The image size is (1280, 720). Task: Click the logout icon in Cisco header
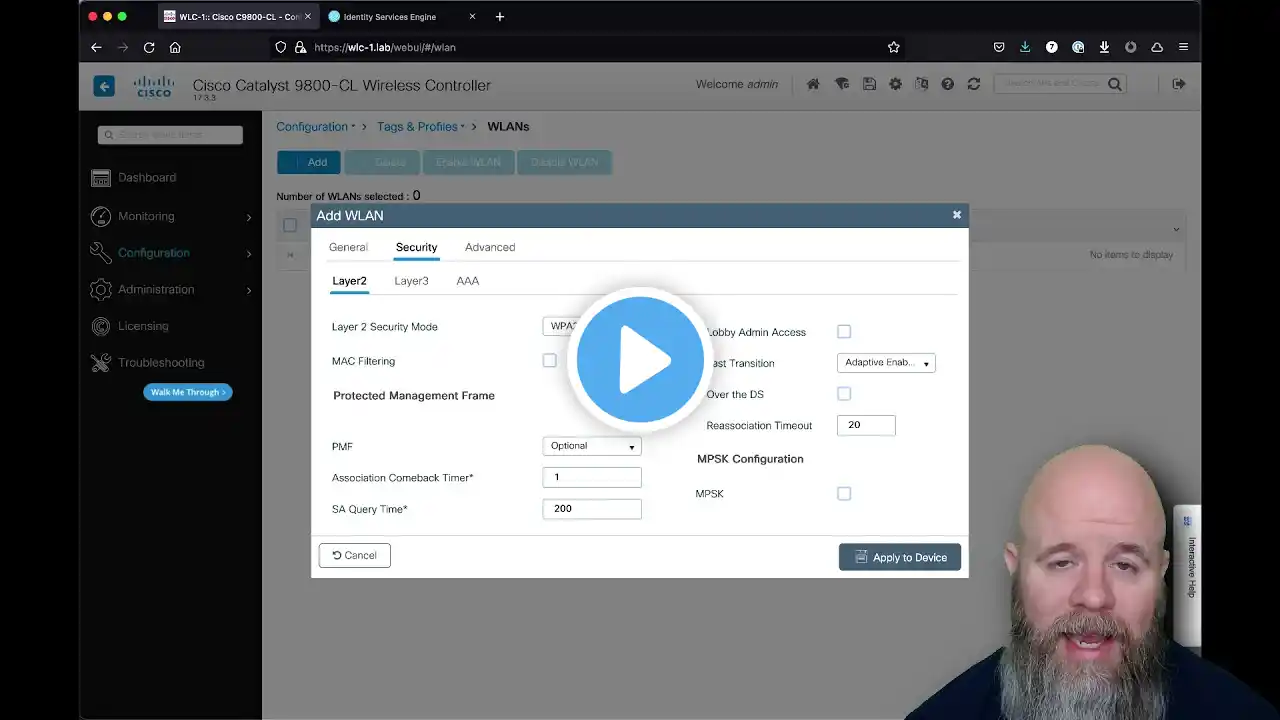click(x=1179, y=85)
